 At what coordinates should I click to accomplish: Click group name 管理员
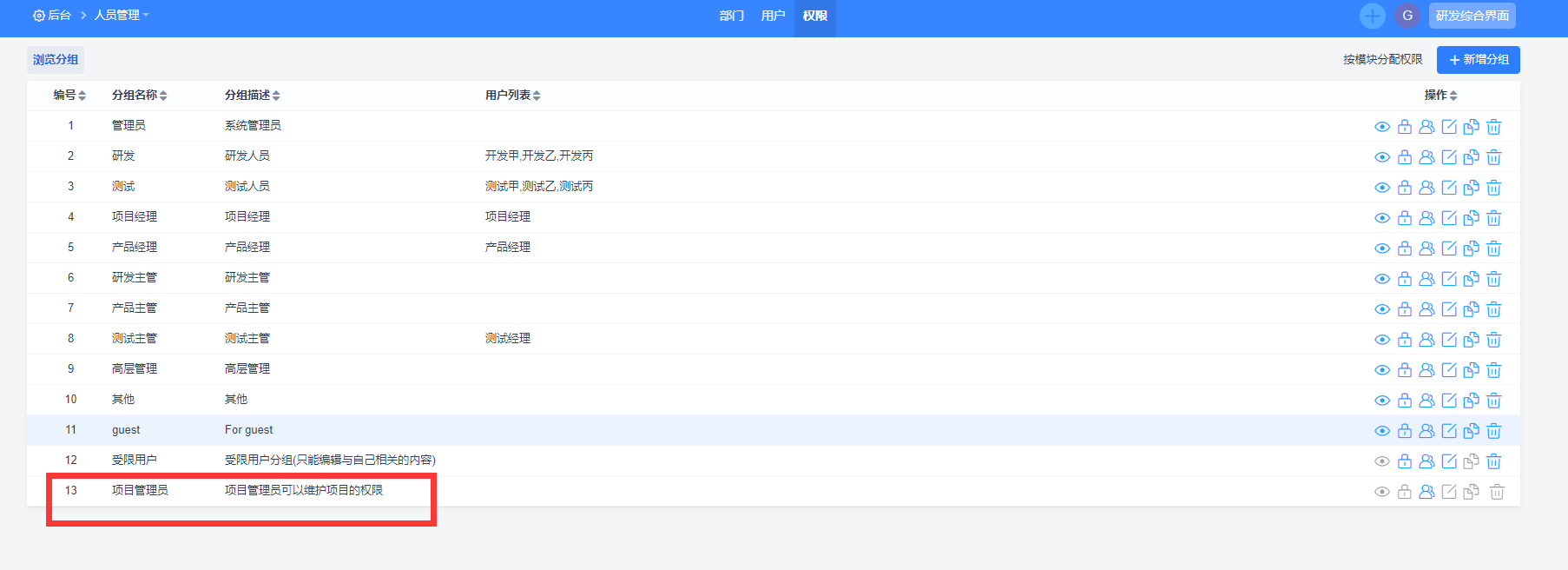point(128,125)
